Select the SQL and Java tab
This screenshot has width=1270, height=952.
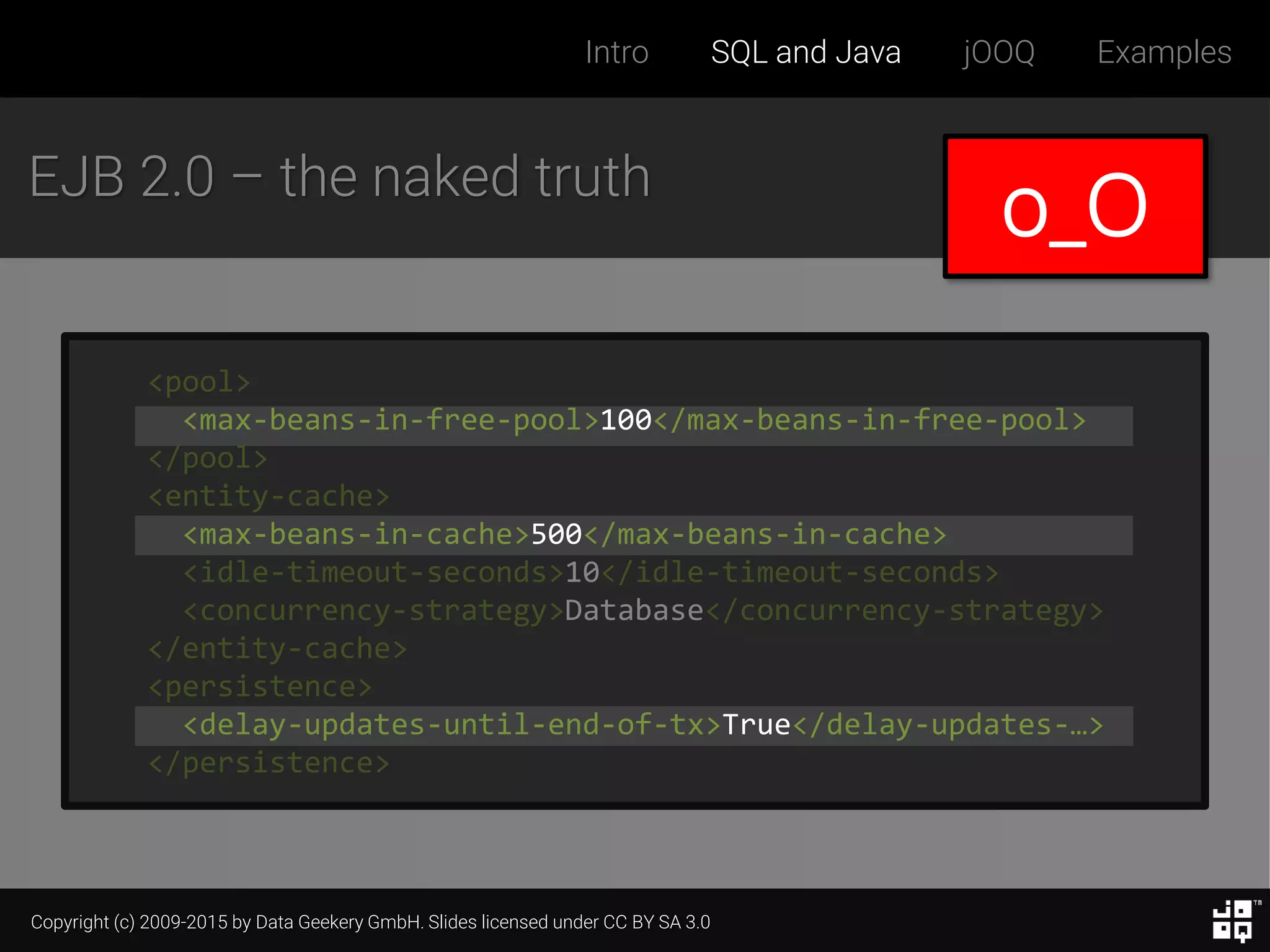coord(805,52)
